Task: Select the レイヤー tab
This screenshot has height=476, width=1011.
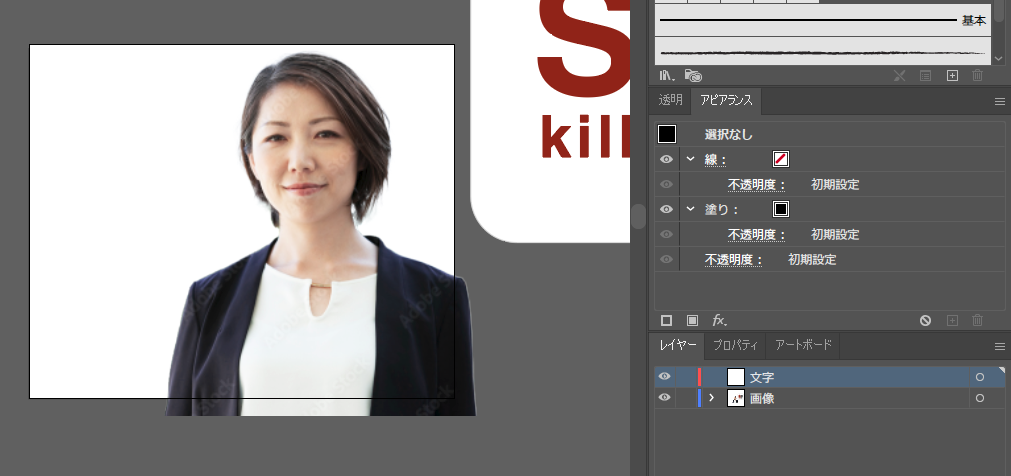Action: 678,345
